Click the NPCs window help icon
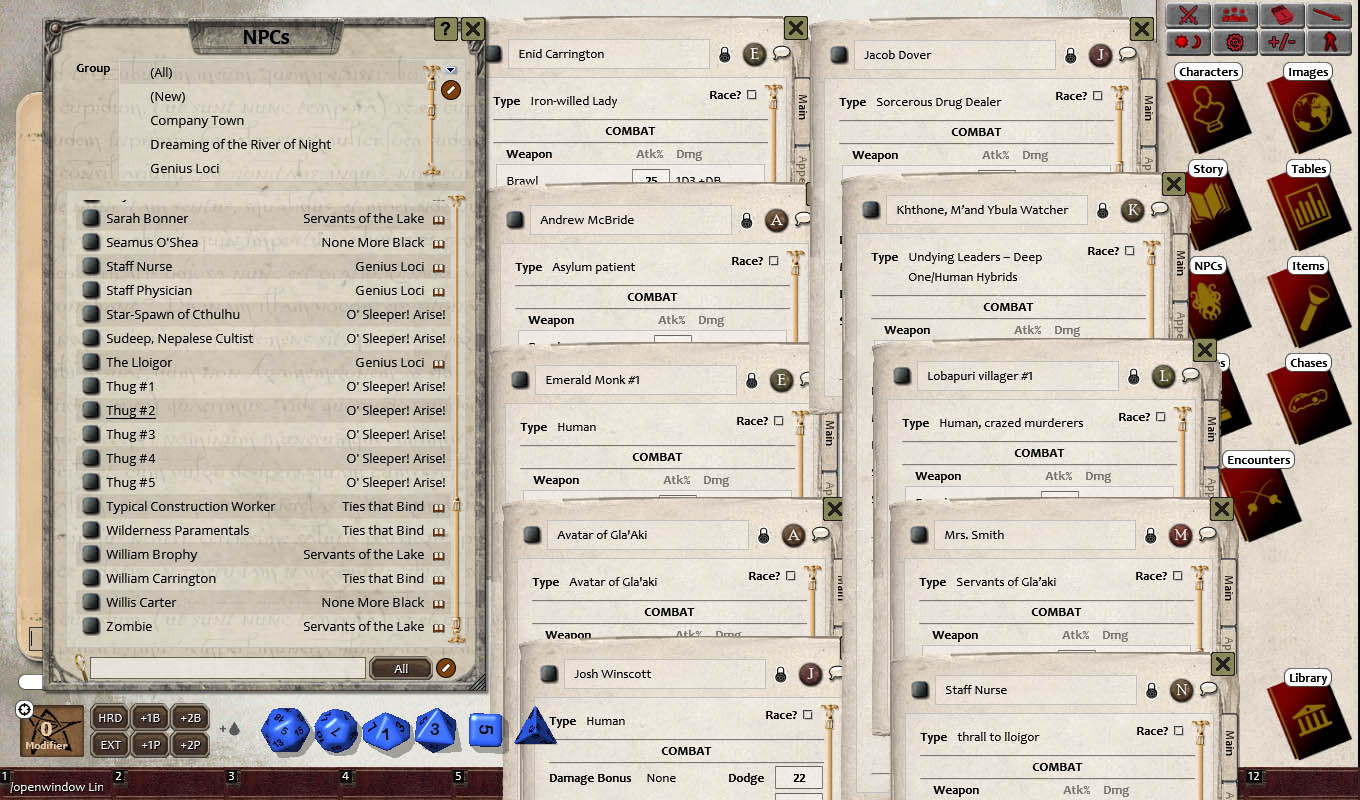 446,30
